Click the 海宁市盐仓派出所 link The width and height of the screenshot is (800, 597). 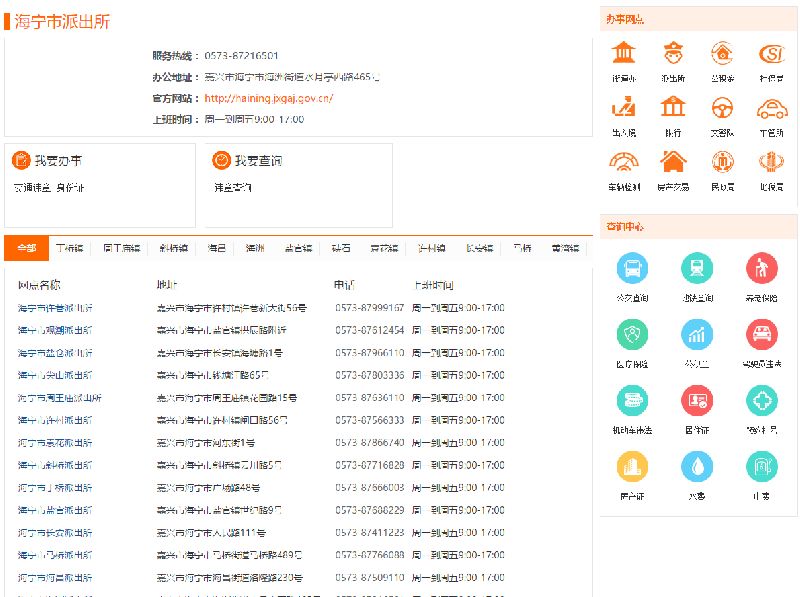55,353
